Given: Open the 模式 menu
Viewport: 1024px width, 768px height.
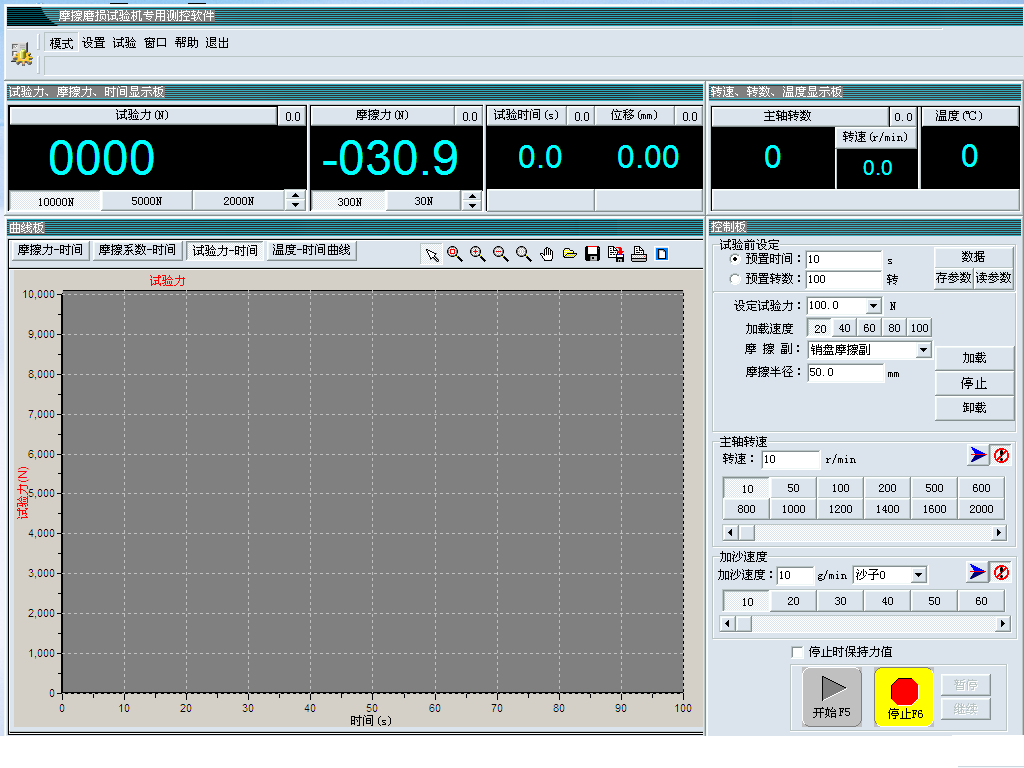Looking at the screenshot, I should tap(61, 43).
